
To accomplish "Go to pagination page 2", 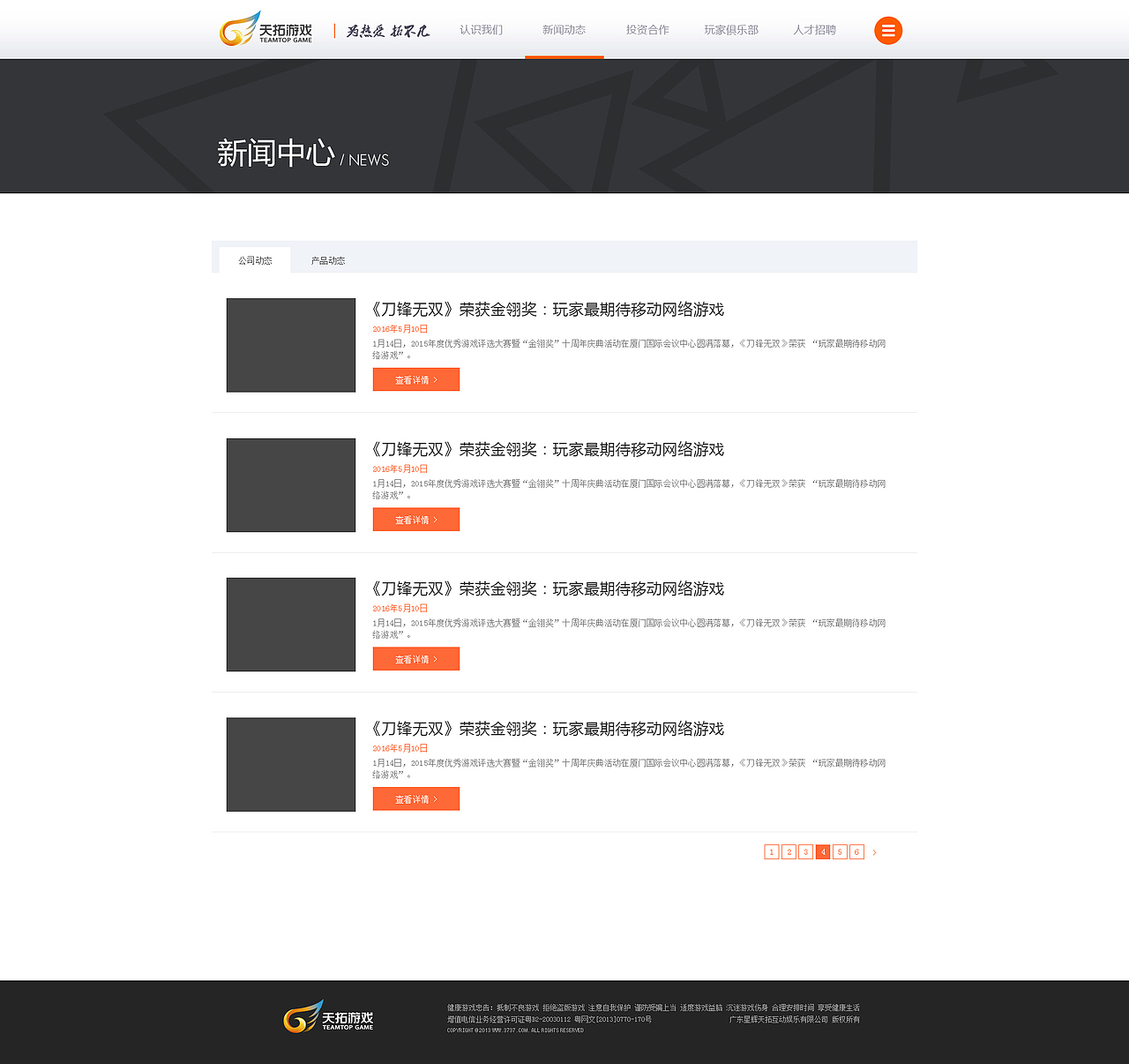I will tap(789, 851).
